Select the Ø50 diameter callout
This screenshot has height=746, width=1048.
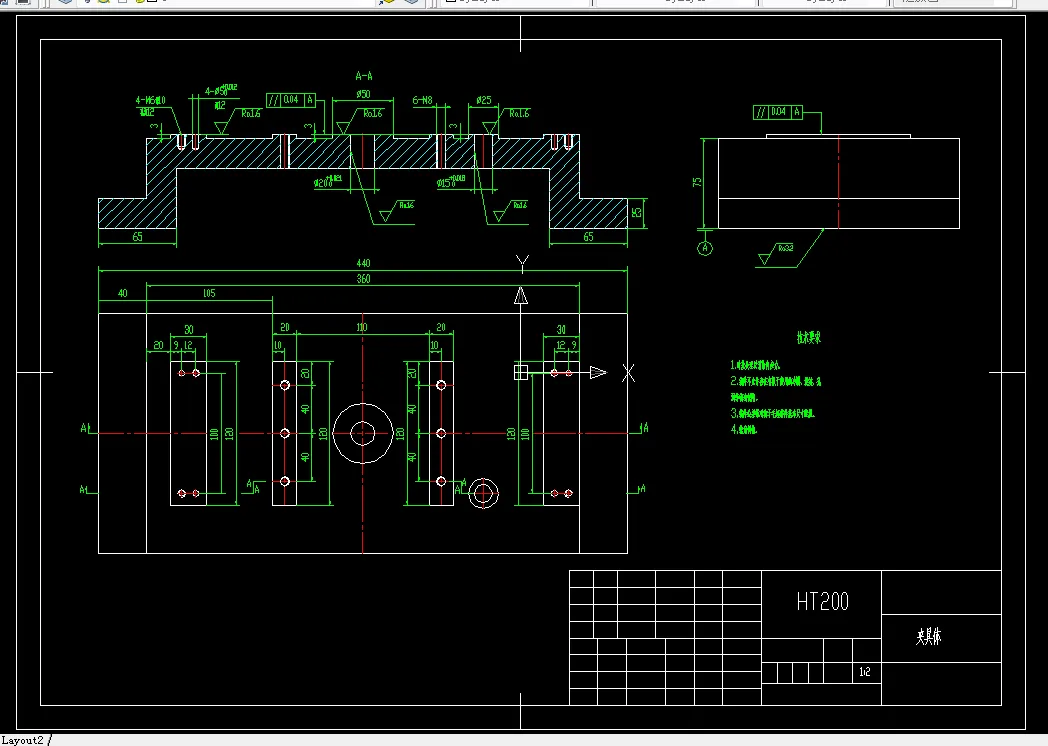pos(363,94)
